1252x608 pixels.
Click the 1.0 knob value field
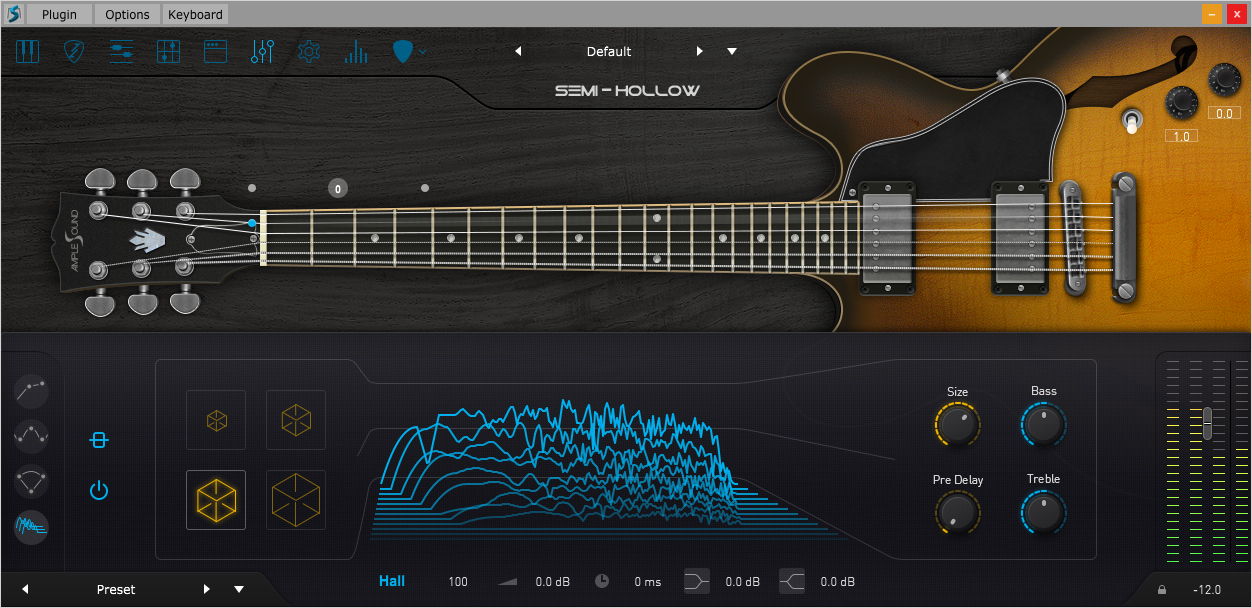pyautogui.click(x=1182, y=136)
